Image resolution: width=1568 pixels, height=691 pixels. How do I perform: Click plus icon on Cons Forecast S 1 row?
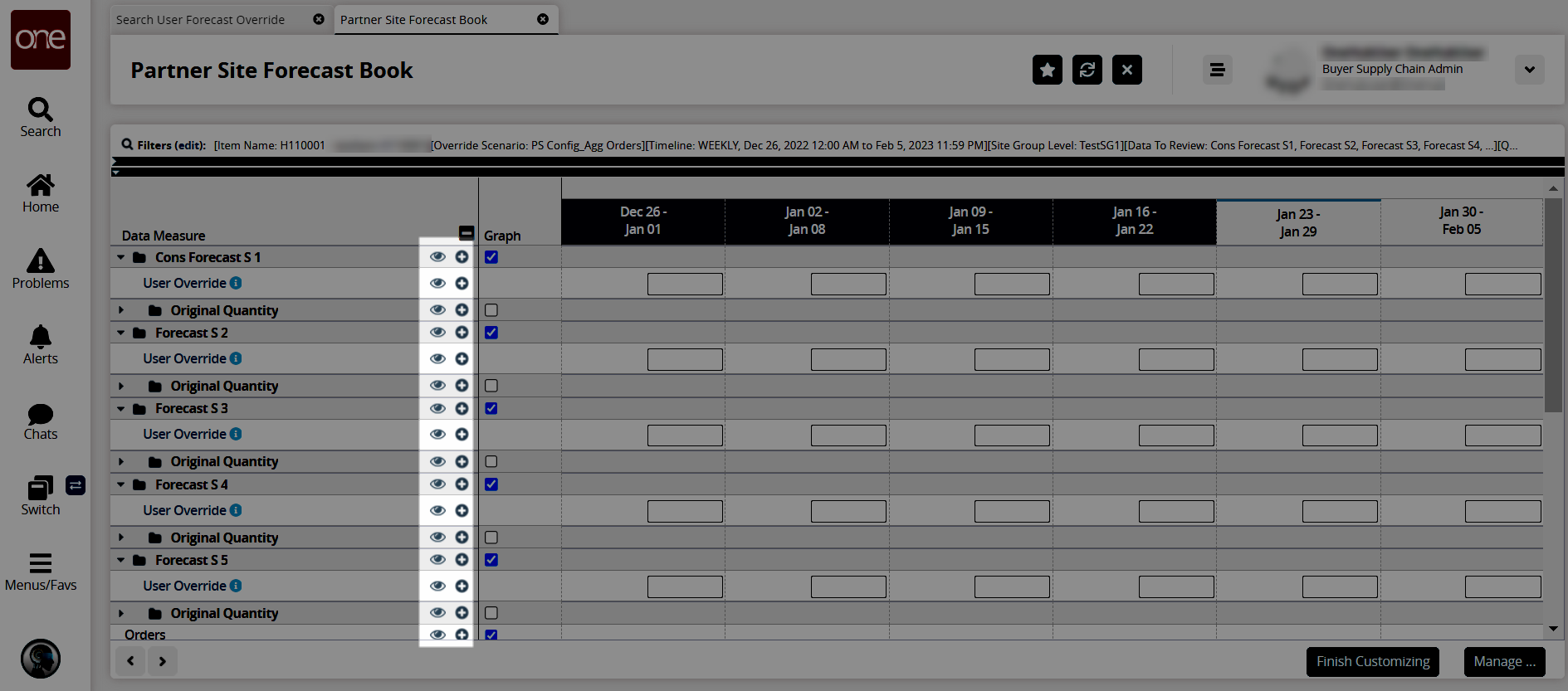(x=462, y=257)
